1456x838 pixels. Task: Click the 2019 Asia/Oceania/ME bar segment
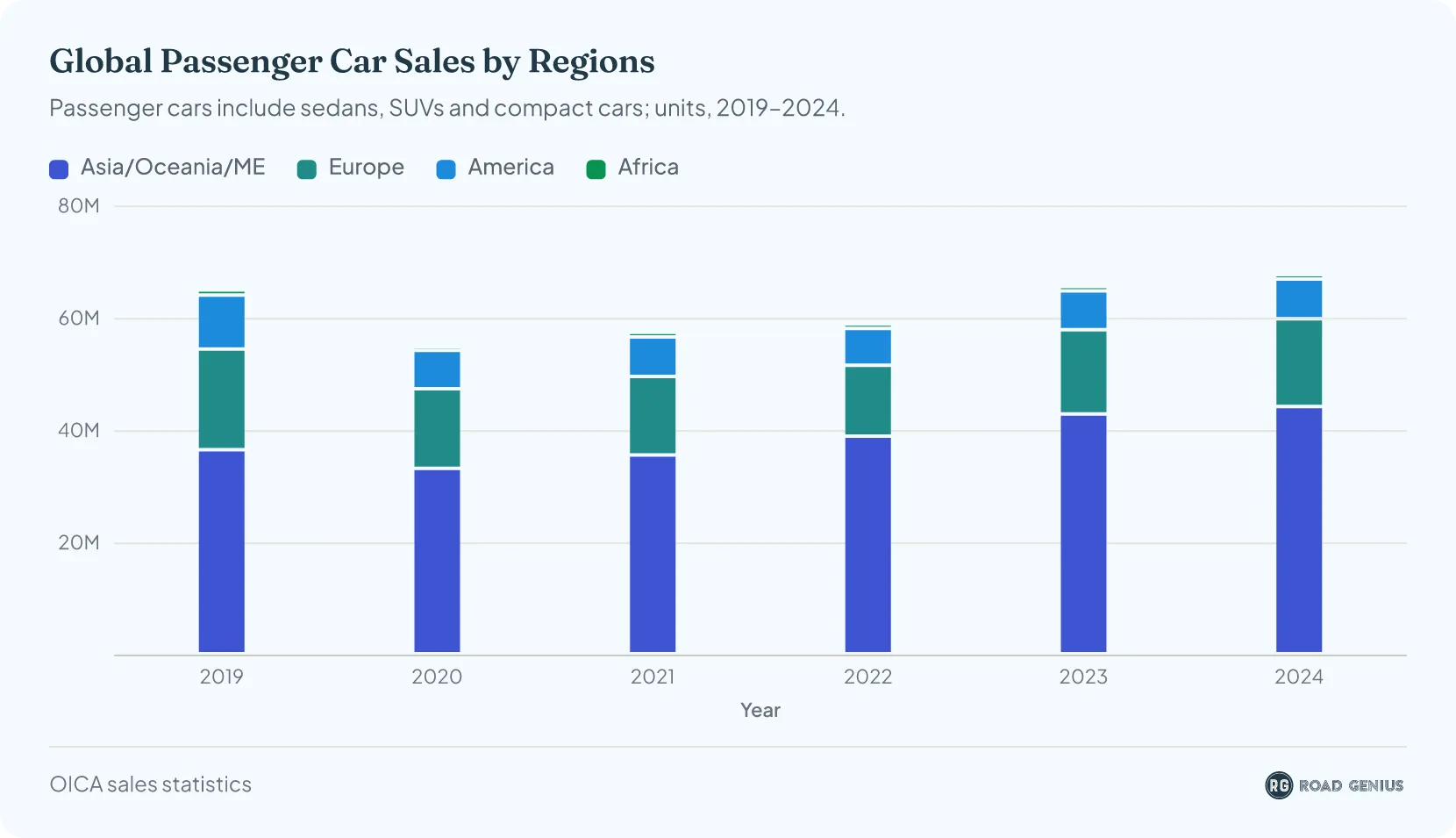(x=222, y=552)
